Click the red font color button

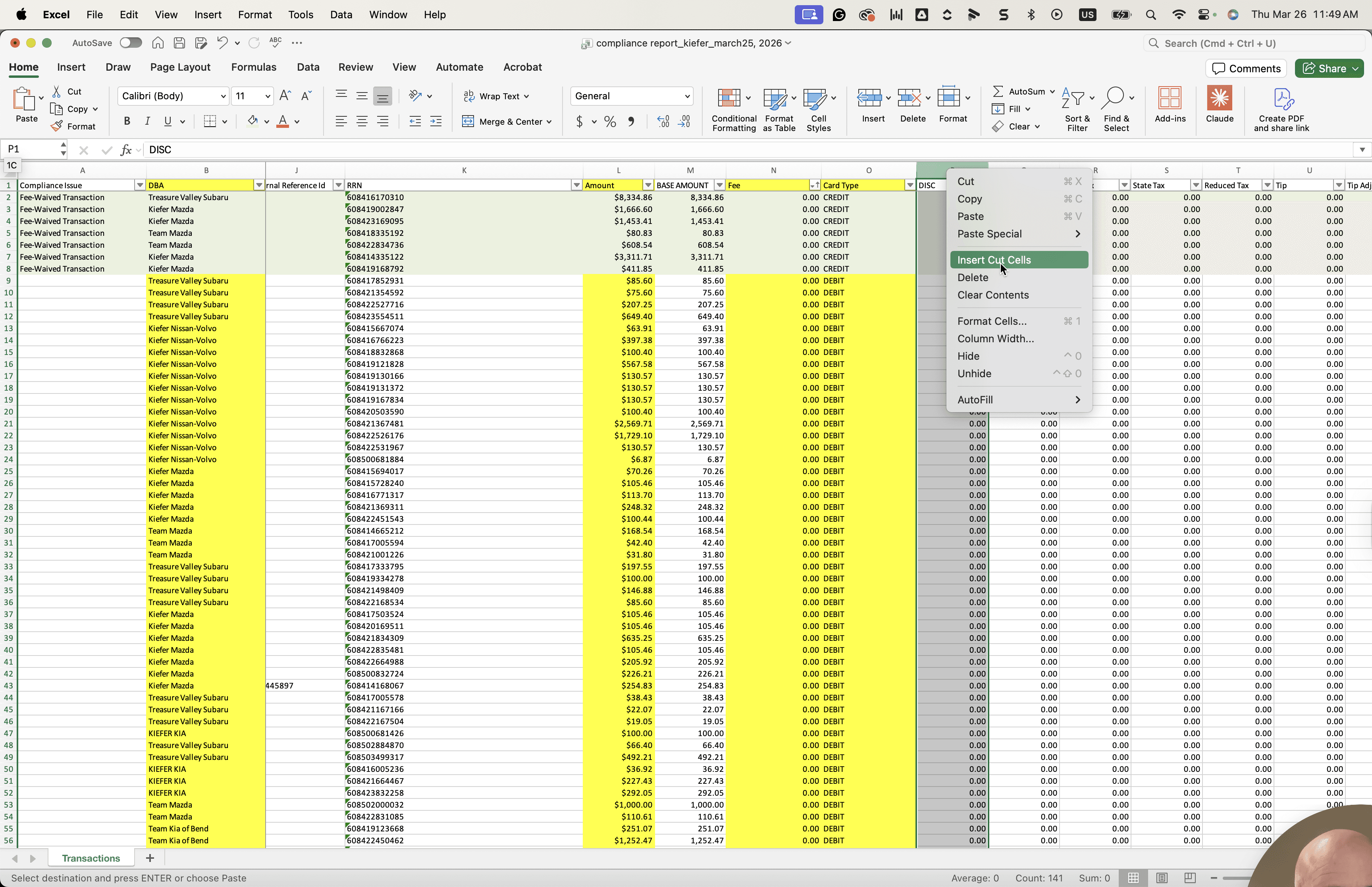(283, 121)
